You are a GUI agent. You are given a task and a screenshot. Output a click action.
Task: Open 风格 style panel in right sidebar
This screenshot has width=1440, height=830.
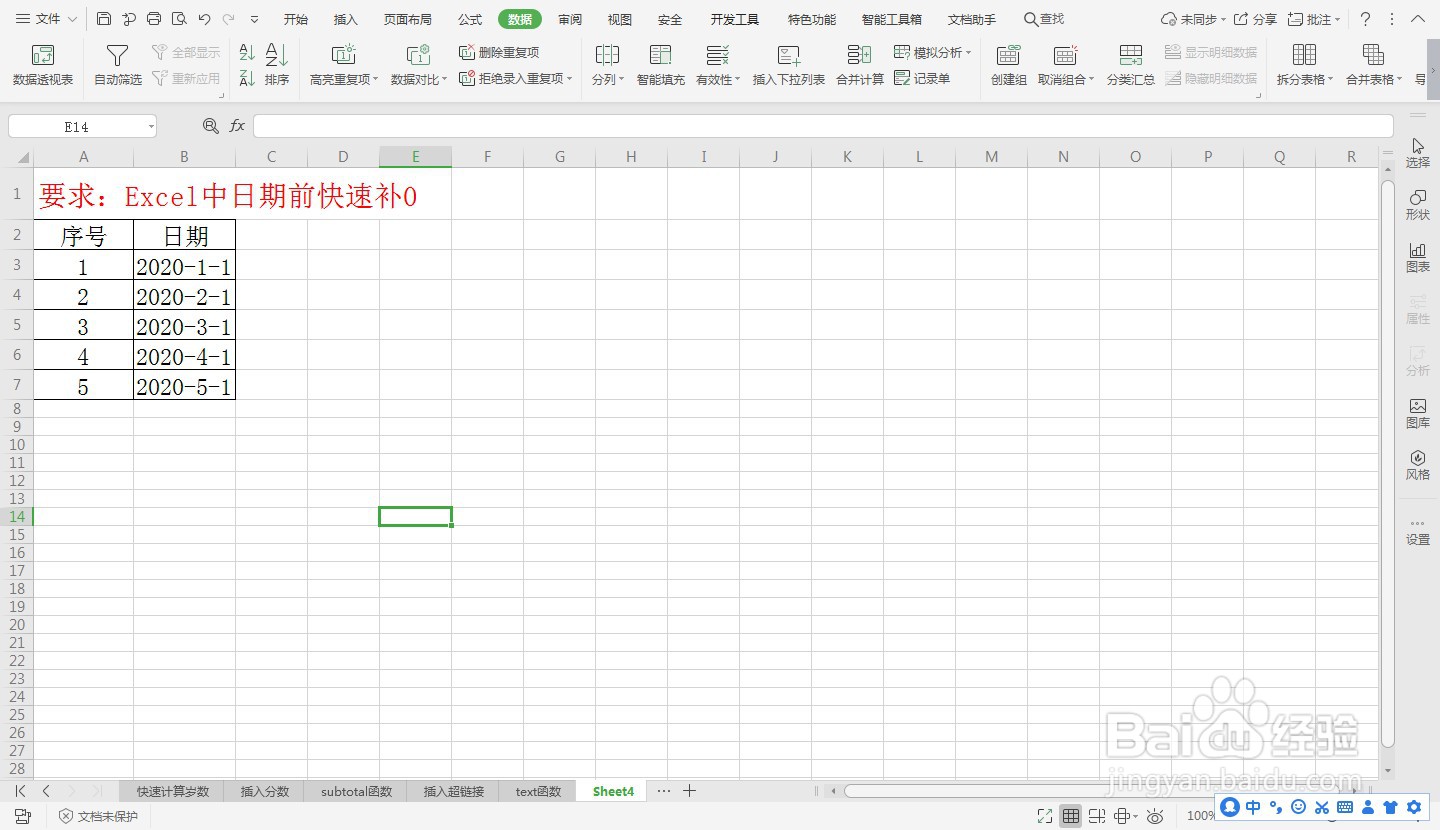point(1418,465)
